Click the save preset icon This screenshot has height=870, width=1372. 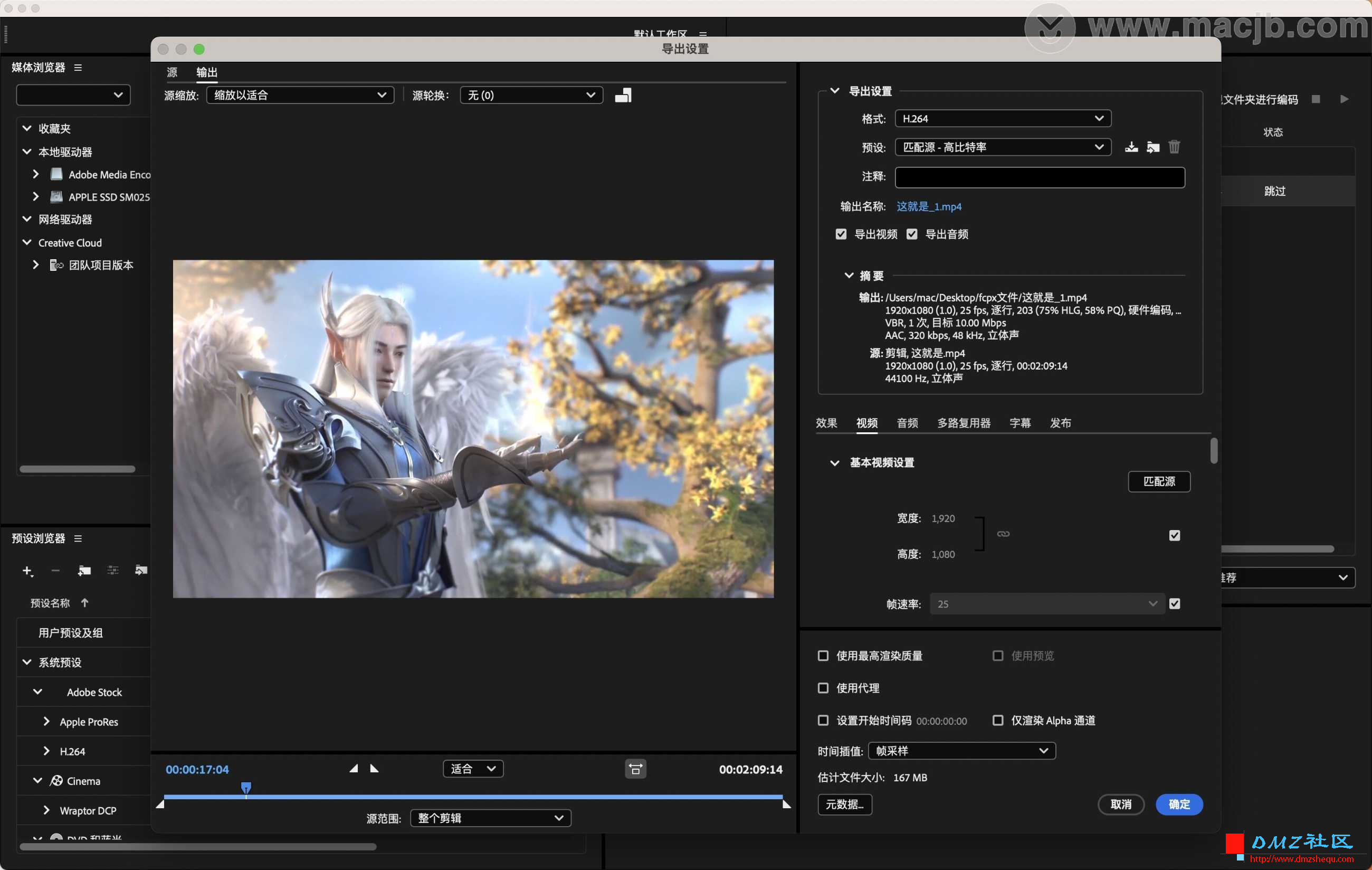coord(1131,147)
